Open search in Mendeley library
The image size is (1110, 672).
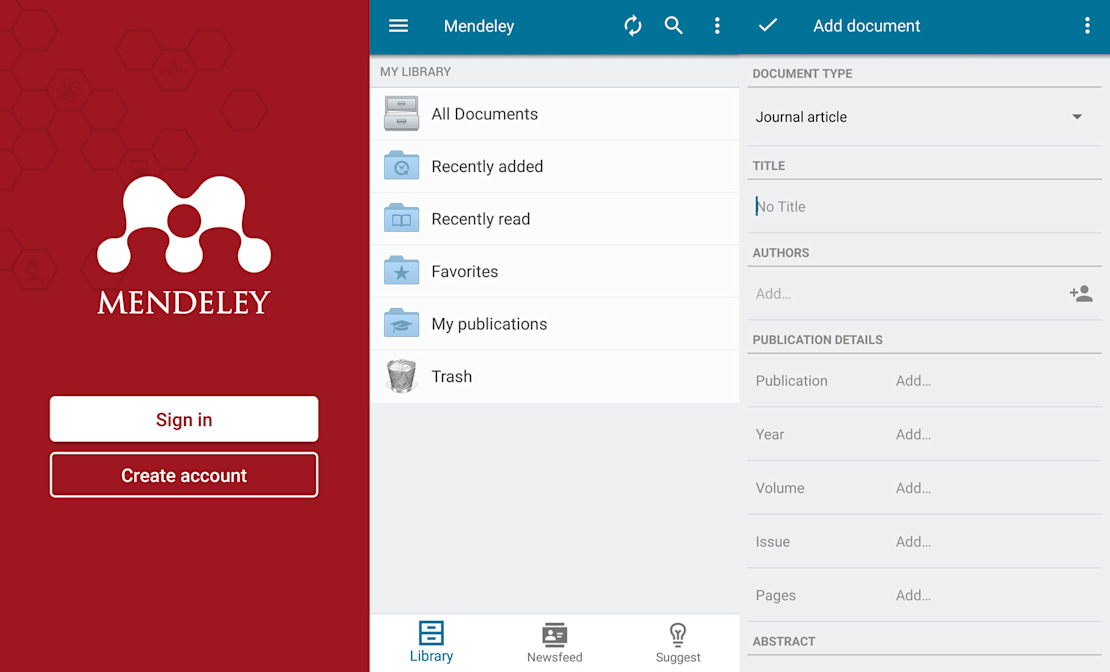click(x=673, y=26)
